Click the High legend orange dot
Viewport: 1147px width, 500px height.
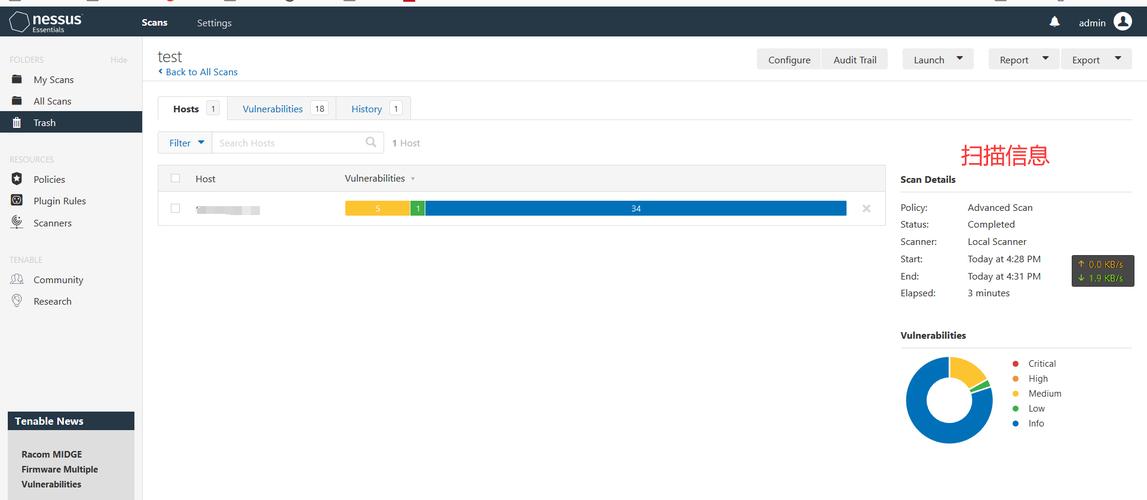click(x=1015, y=378)
